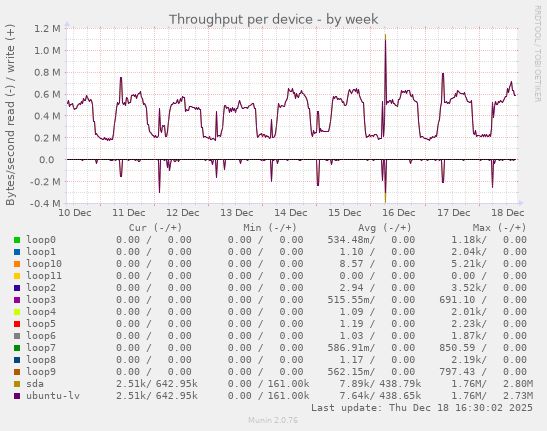This screenshot has width=547, height=431.
Task: Click the loop9 brown legend swatch
Action: (17, 372)
